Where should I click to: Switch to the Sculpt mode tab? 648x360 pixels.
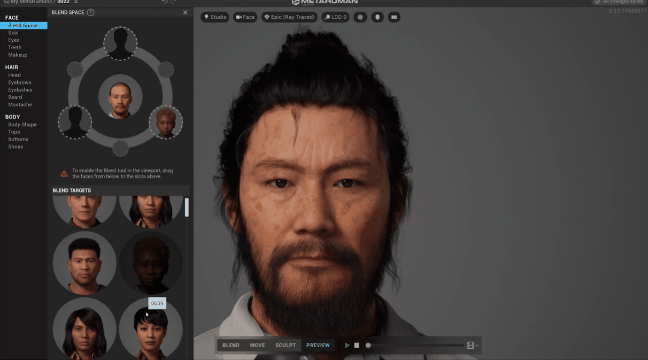point(286,345)
